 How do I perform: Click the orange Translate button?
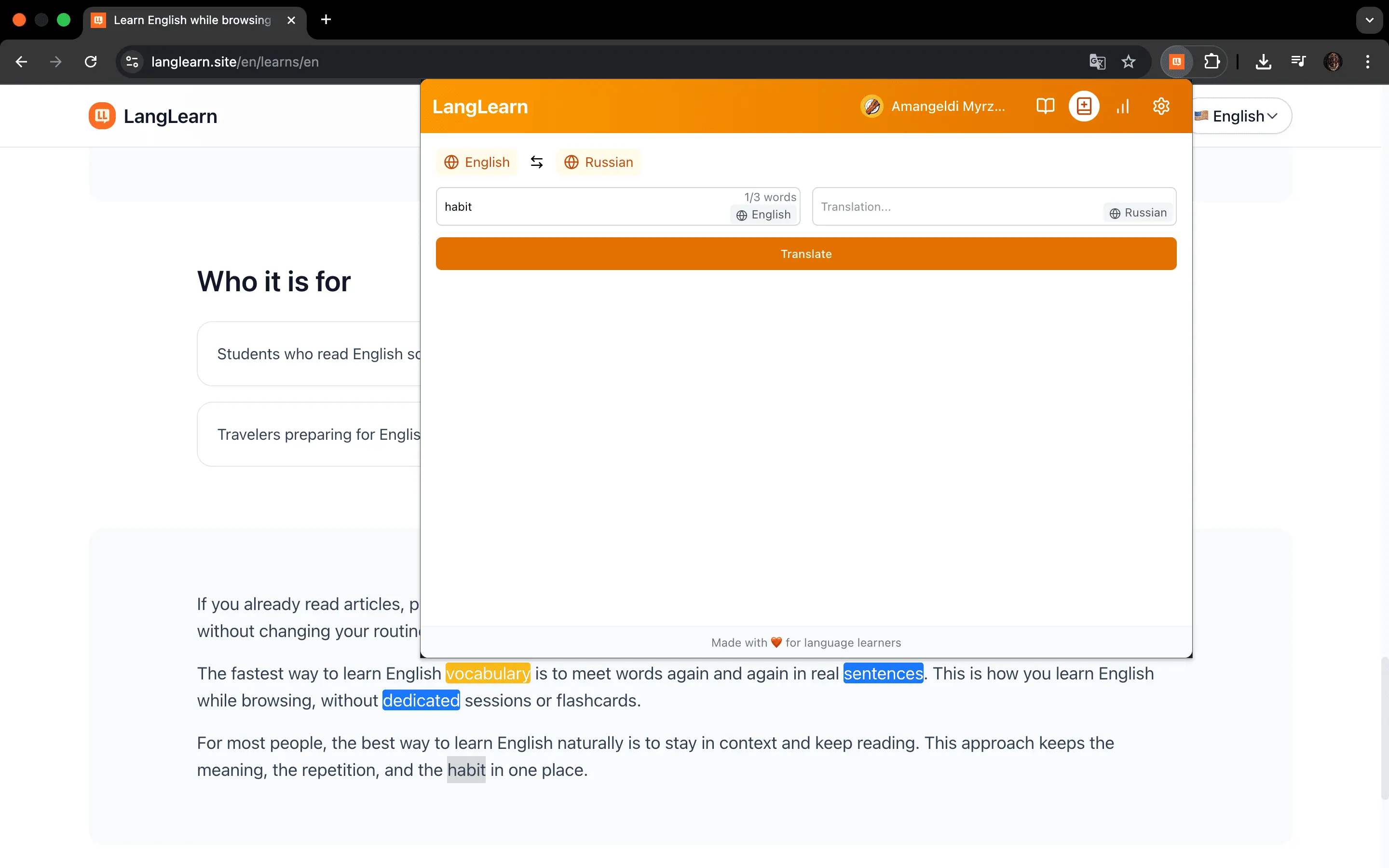coord(806,254)
